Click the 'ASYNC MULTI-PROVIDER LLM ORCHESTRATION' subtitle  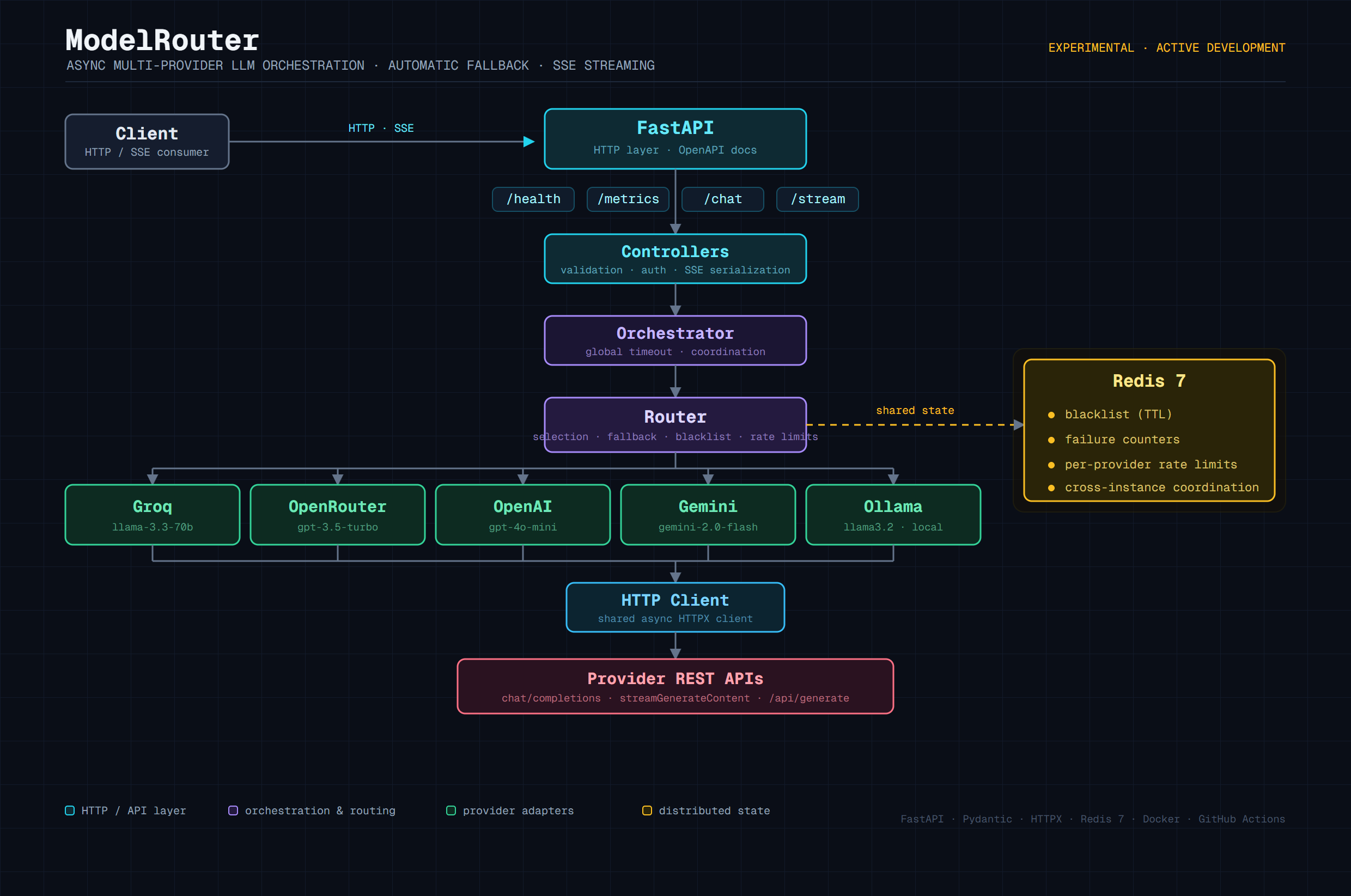pos(215,66)
